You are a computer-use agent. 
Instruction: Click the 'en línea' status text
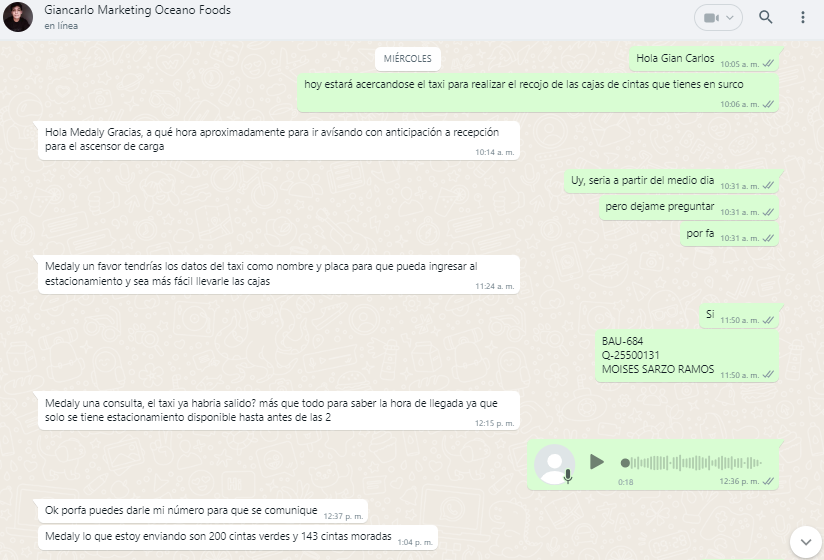coord(61,26)
